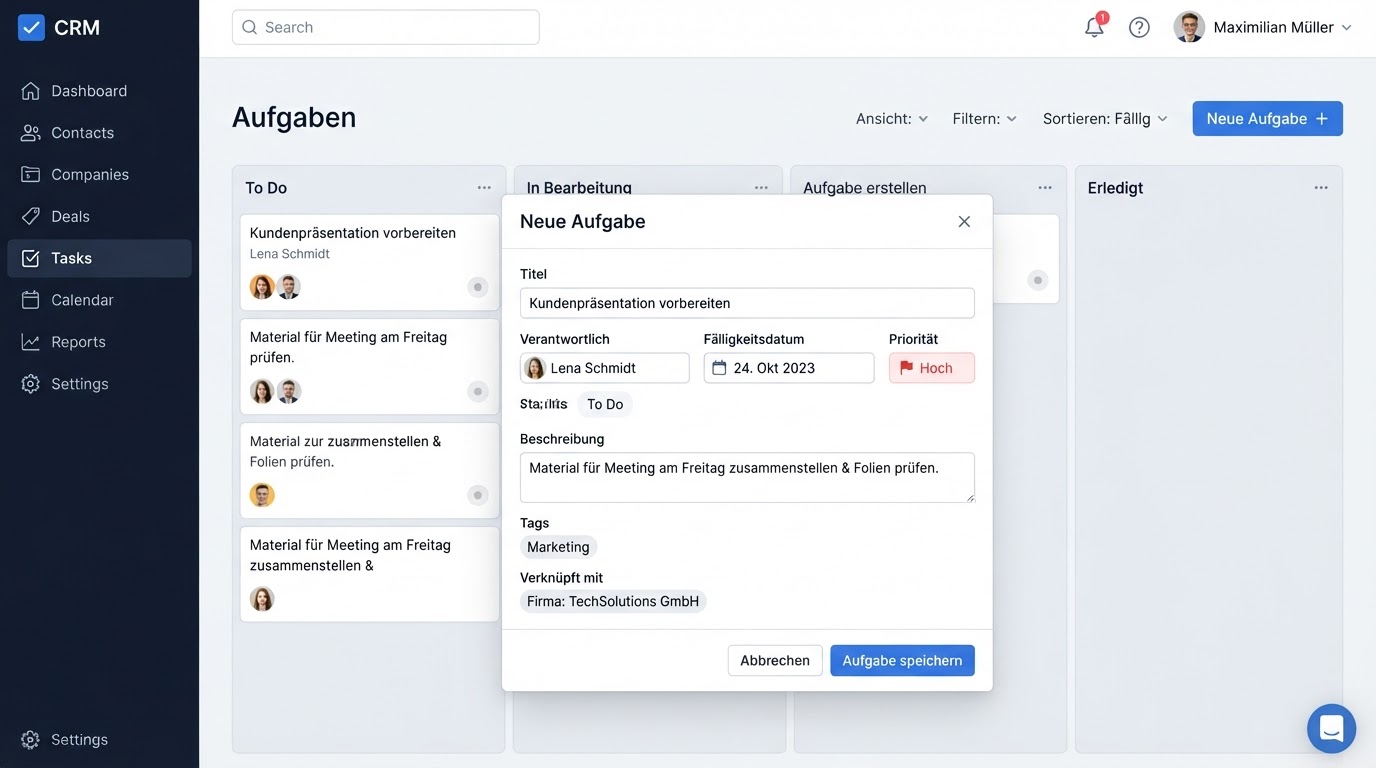Click the help question mark icon
Image resolution: width=1376 pixels, height=768 pixels.
tap(1139, 27)
